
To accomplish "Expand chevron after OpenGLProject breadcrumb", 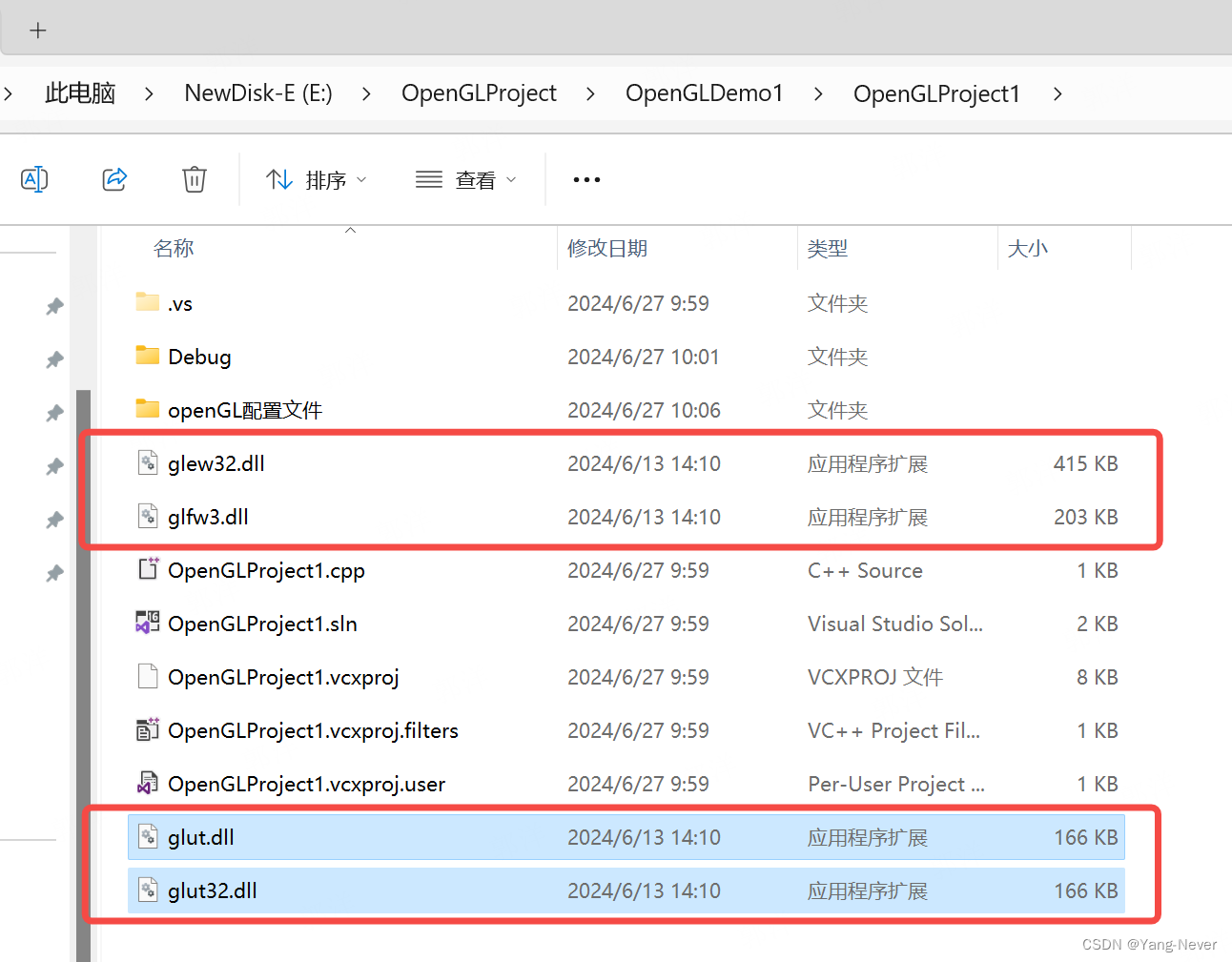I will pyautogui.click(x=590, y=93).
